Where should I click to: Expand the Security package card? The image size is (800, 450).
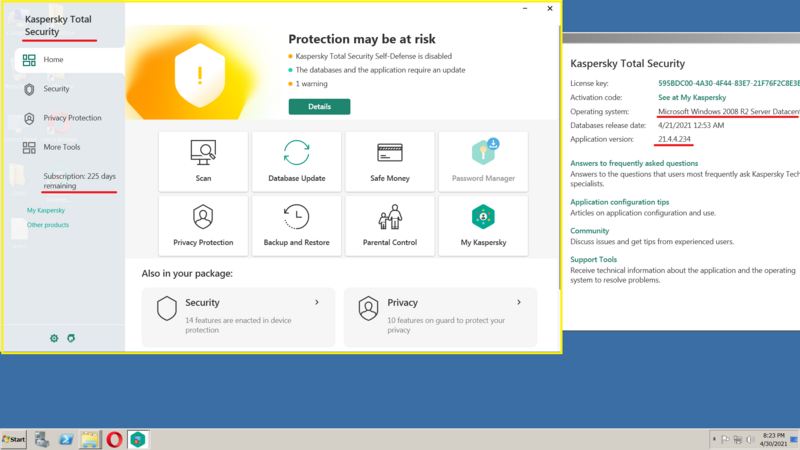click(238, 317)
